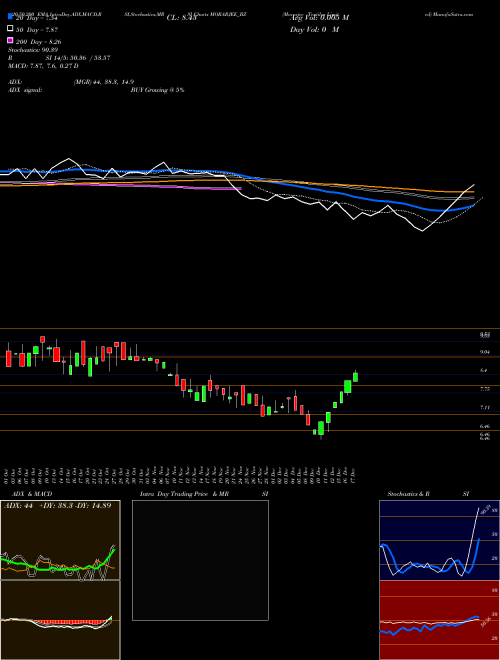Click the 'Avg Vol: 0.005 M' readout

tap(319, 18)
